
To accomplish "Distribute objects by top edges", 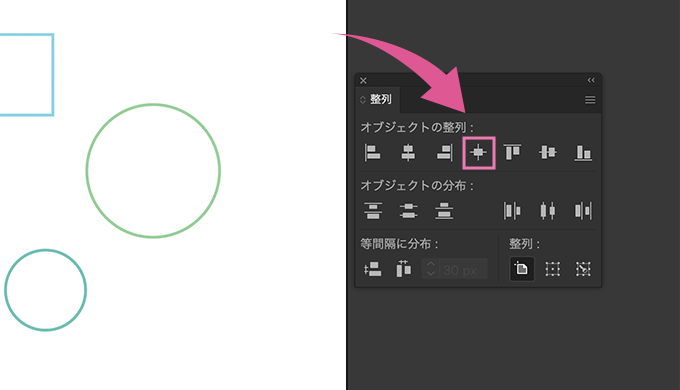I will coord(373,211).
